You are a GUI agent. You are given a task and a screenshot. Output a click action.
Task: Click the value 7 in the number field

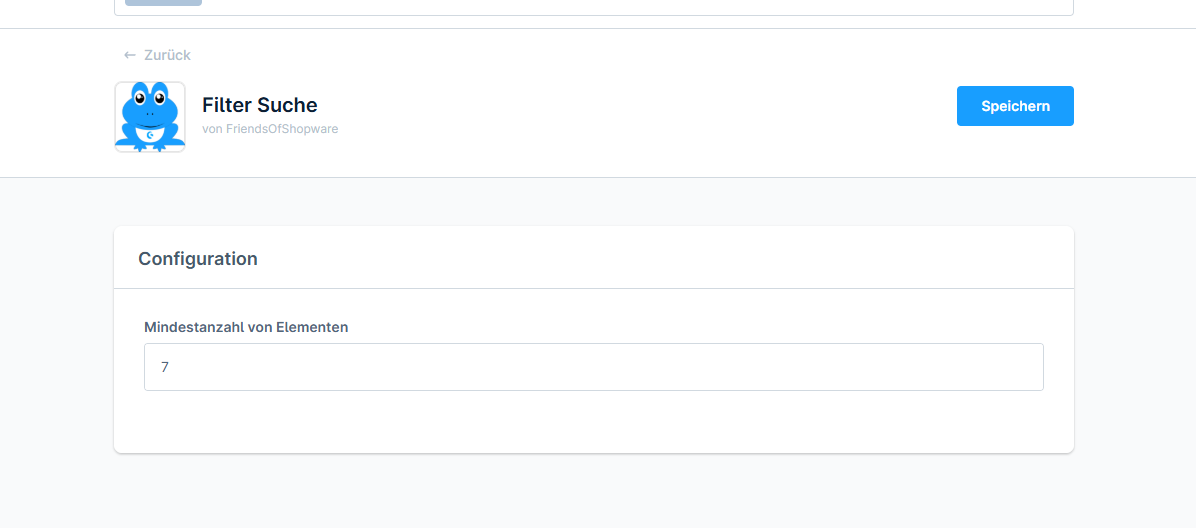pos(165,367)
